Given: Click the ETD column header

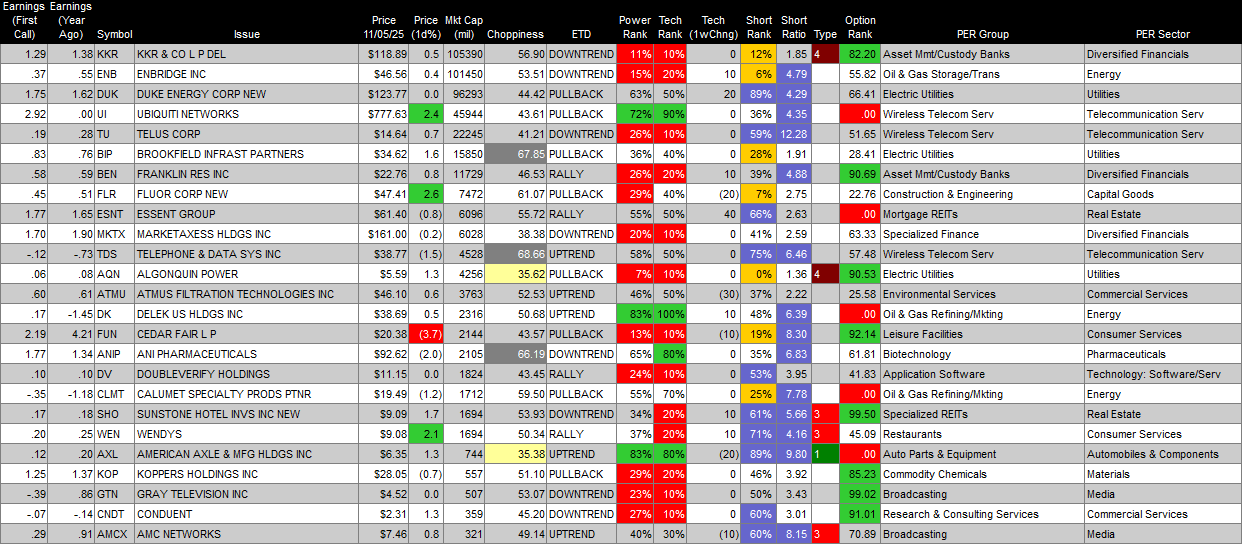Looking at the screenshot, I should point(580,34).
